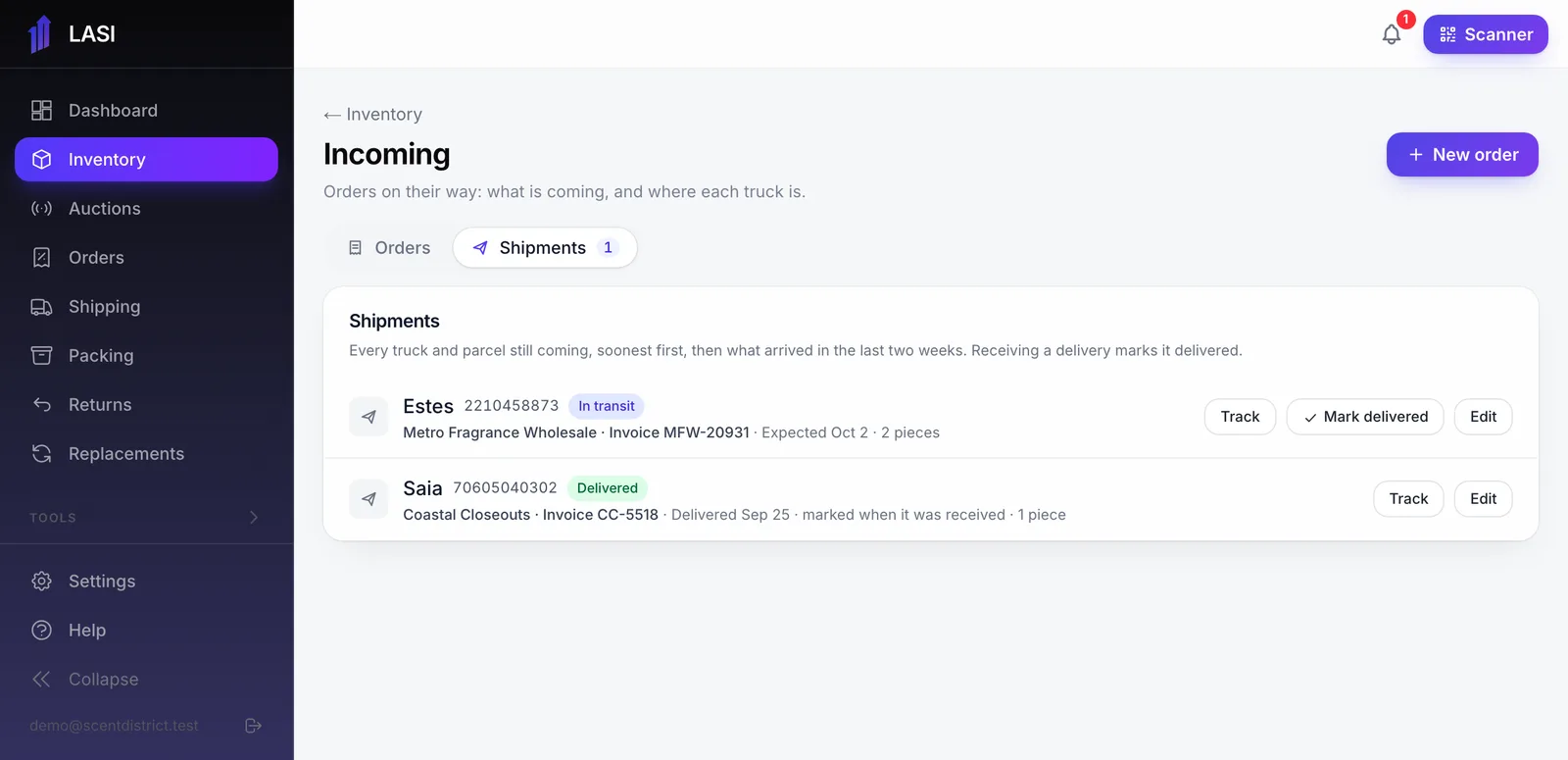This screenshot has height=760, width=1568.
Task: Click the notification count badge
Action: pyautogui.click(x=1406, y=20)
